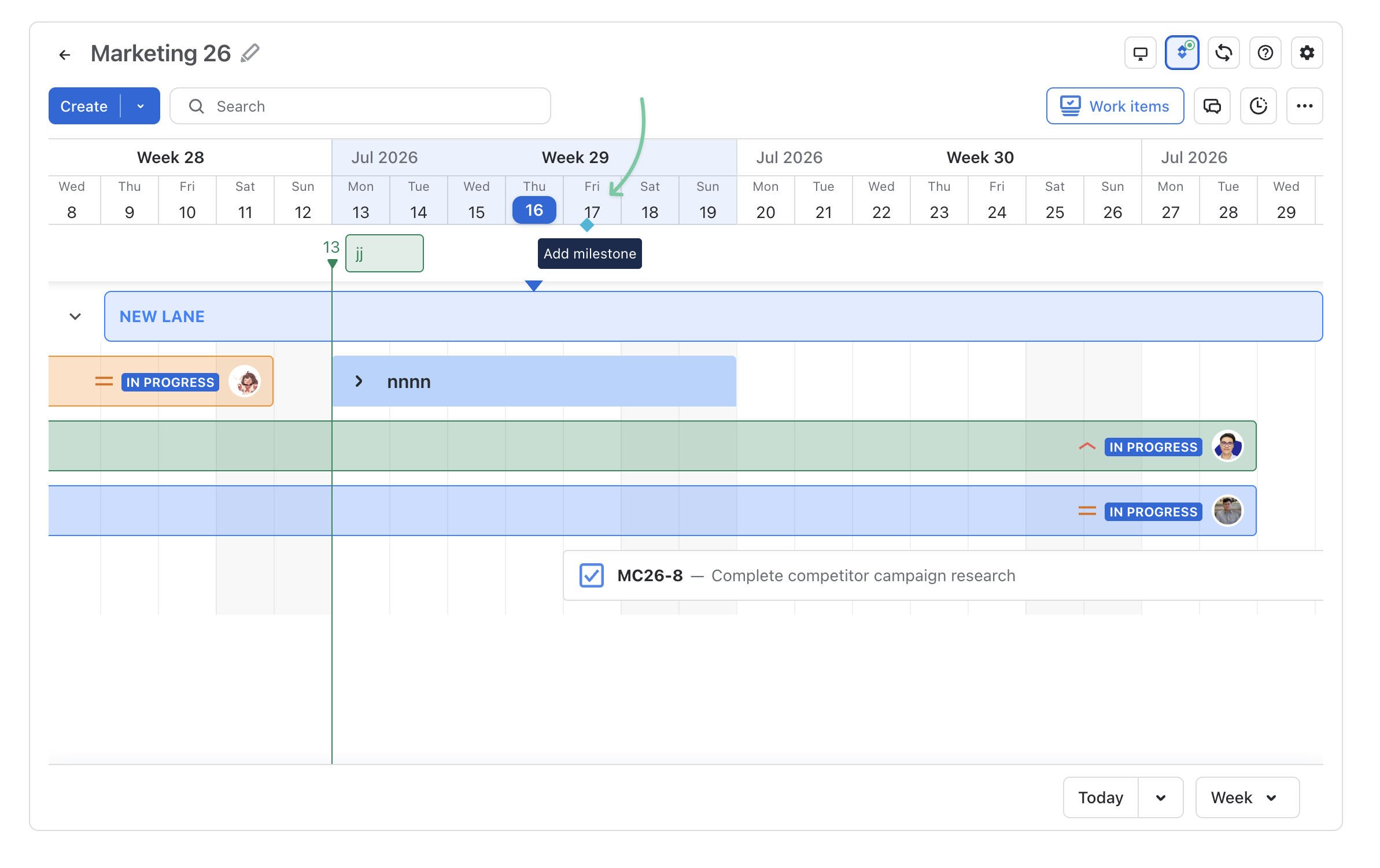
Task: Open more options ellipsis menu
Action: pos(1304,106)
